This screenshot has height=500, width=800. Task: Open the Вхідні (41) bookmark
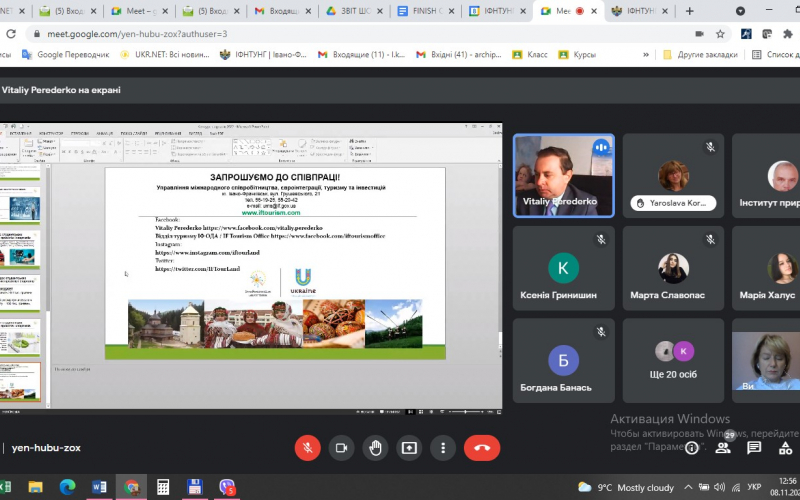(x=459, y=55)
